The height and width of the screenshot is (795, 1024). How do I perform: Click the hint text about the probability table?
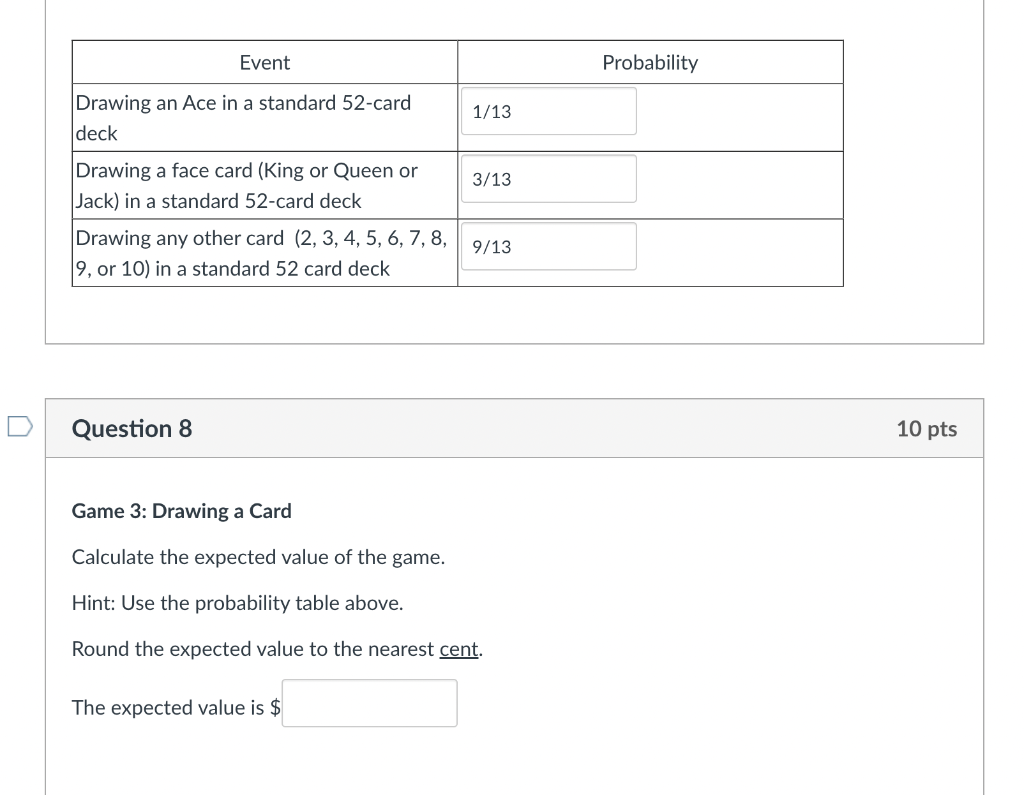click(x=237, y=603)
